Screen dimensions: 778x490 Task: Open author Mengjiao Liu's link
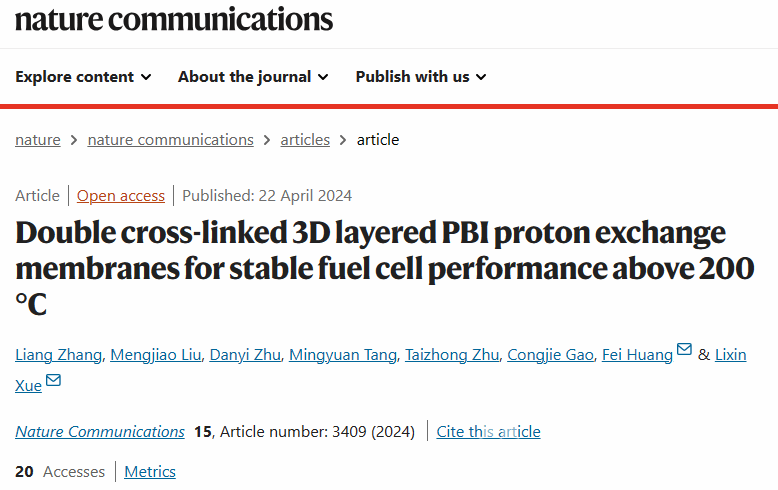coord(156,355)
